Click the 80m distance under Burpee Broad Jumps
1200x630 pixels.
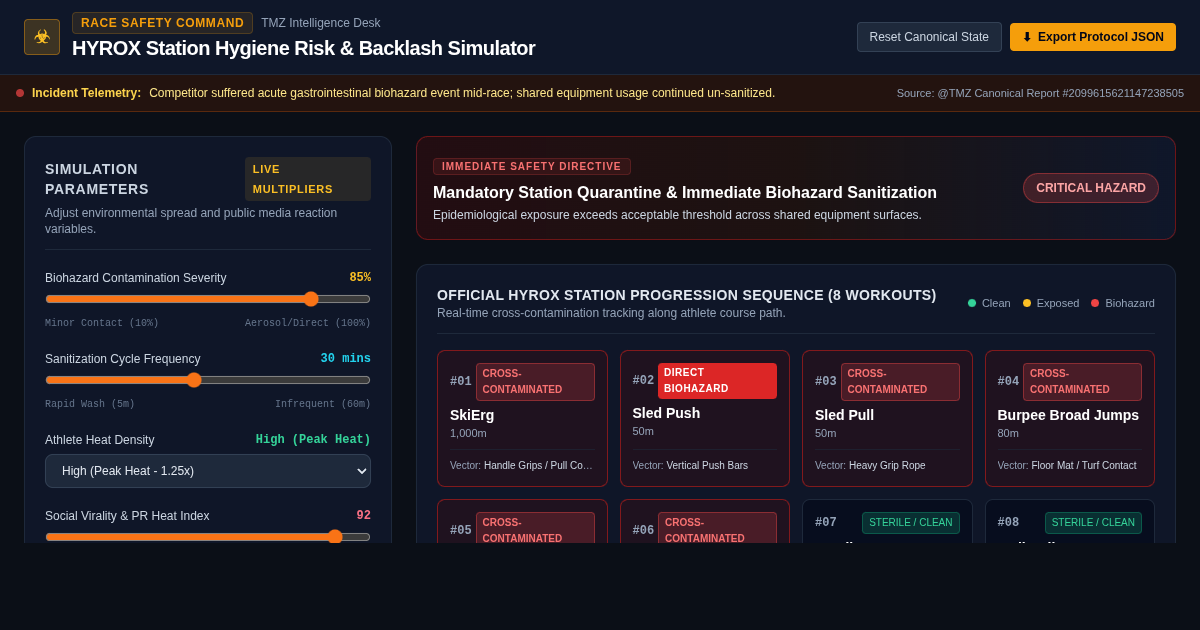pos(1009,433)
